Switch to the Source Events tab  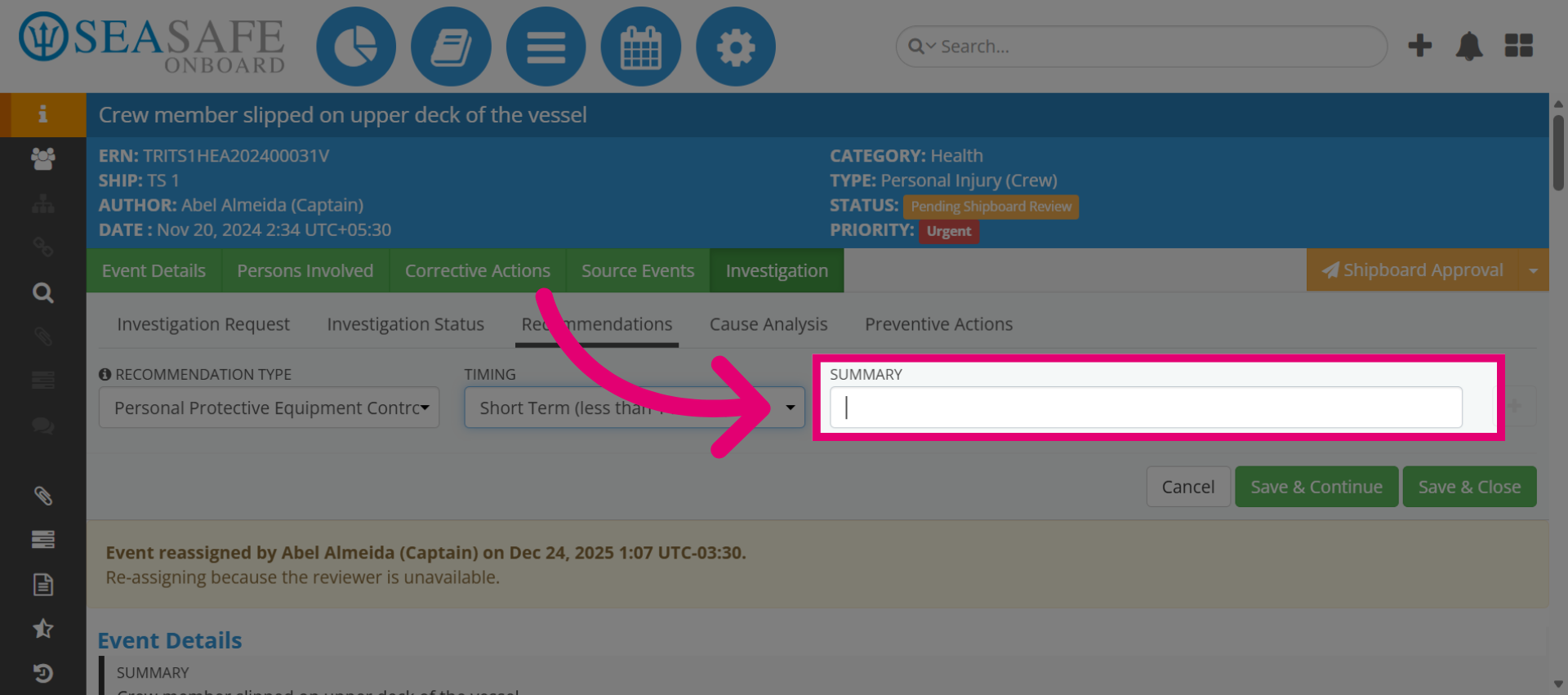[638, 270]
